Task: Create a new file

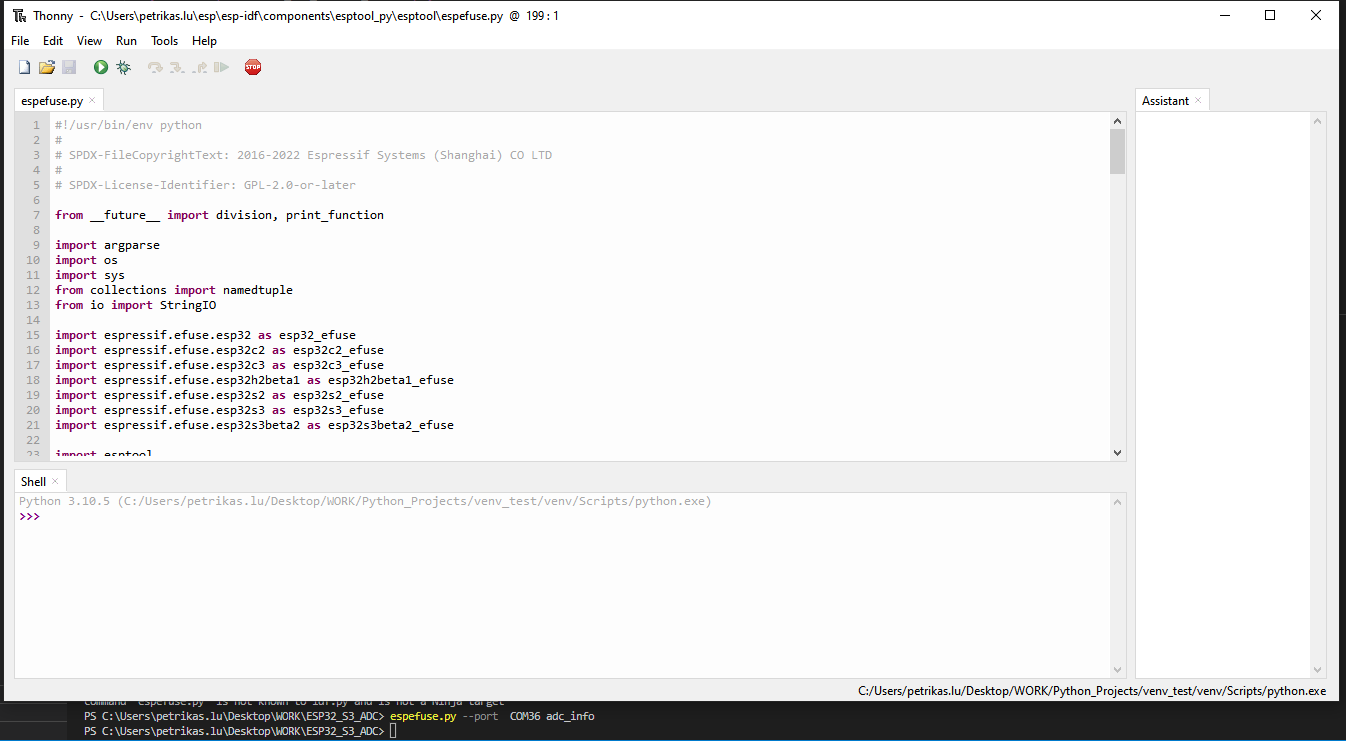Action: pos(23,66)
